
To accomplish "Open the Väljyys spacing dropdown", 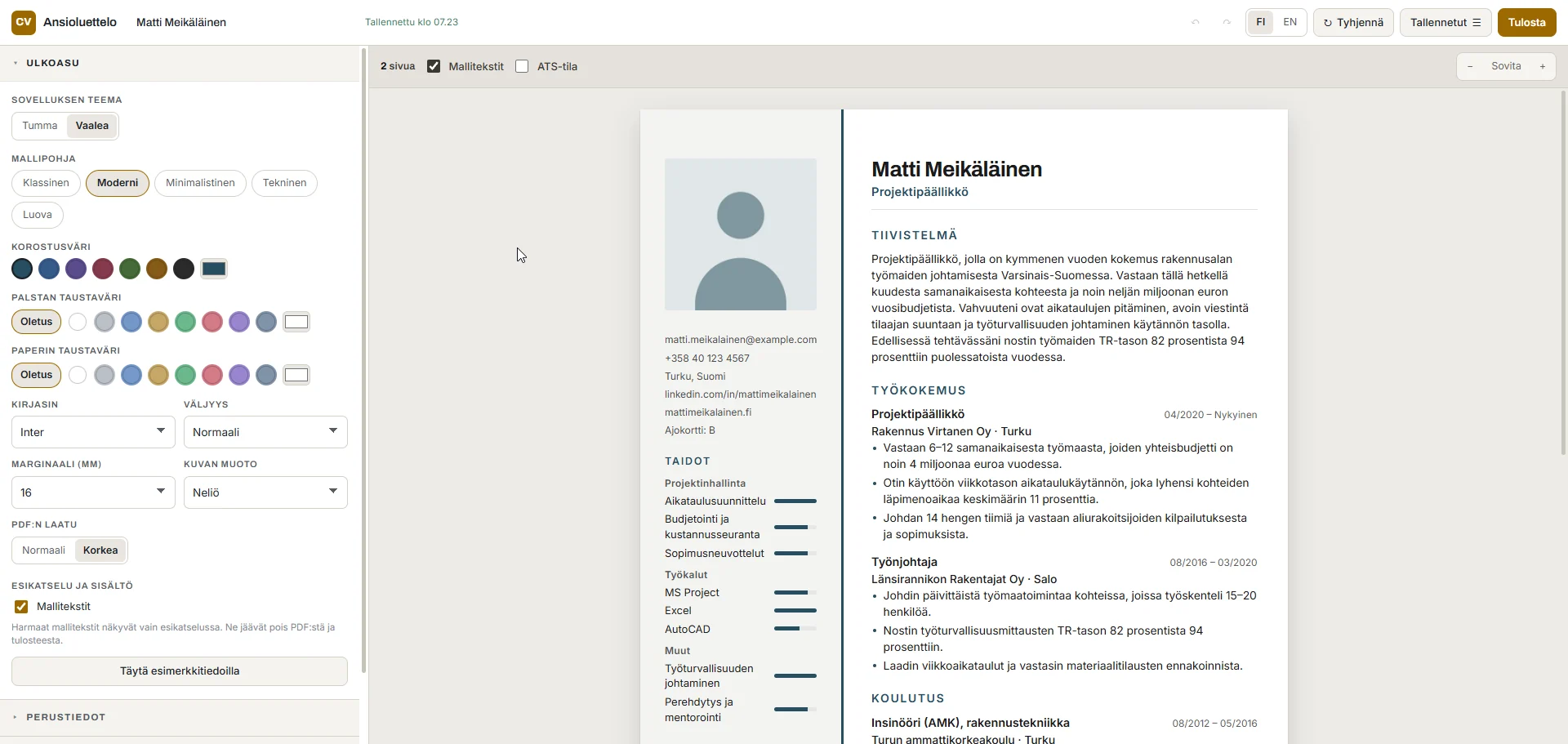I will [265, 432].
